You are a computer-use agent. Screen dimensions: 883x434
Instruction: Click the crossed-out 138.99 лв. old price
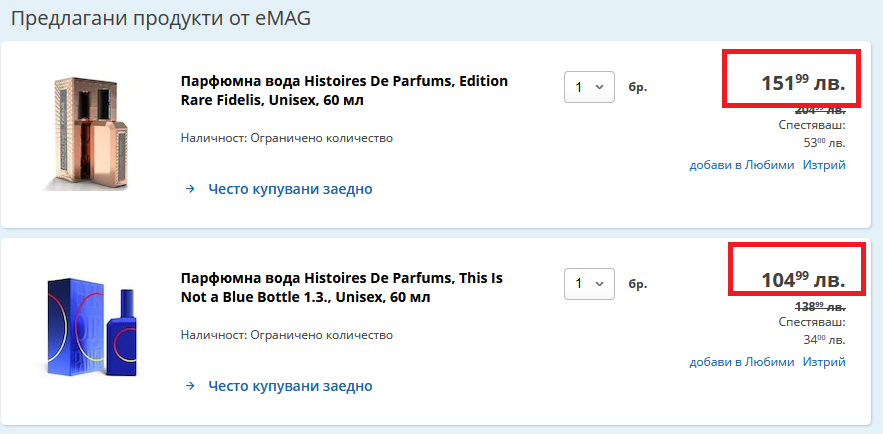(x=820, y=307)
